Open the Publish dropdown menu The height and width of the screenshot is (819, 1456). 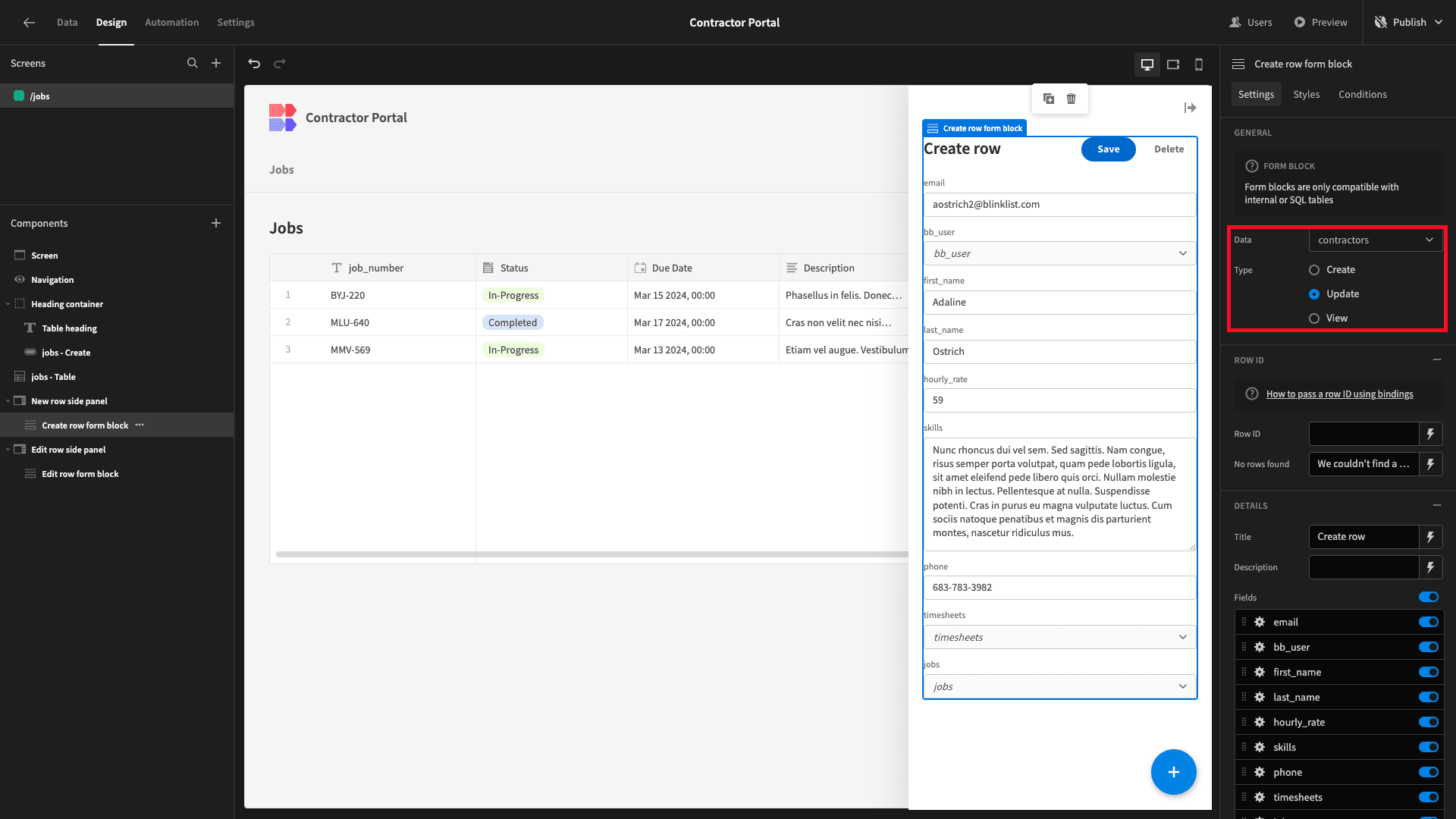tap(1408, 22)
